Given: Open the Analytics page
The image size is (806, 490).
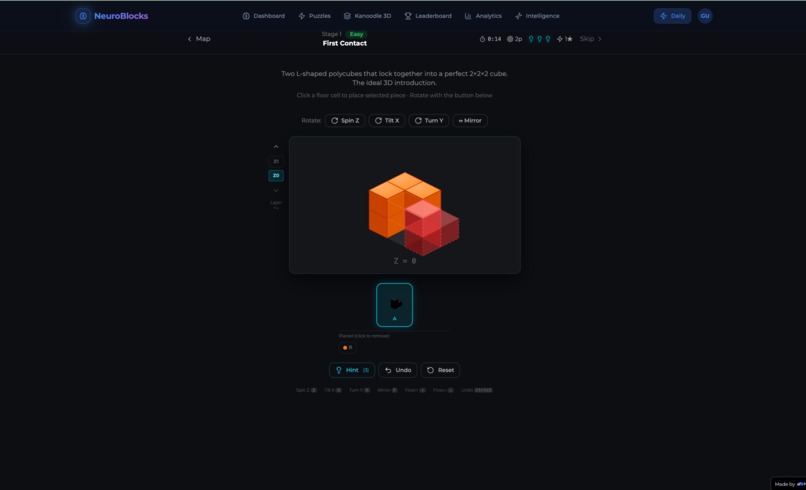Looking at the screenshot, I should [x=483, y=16].
